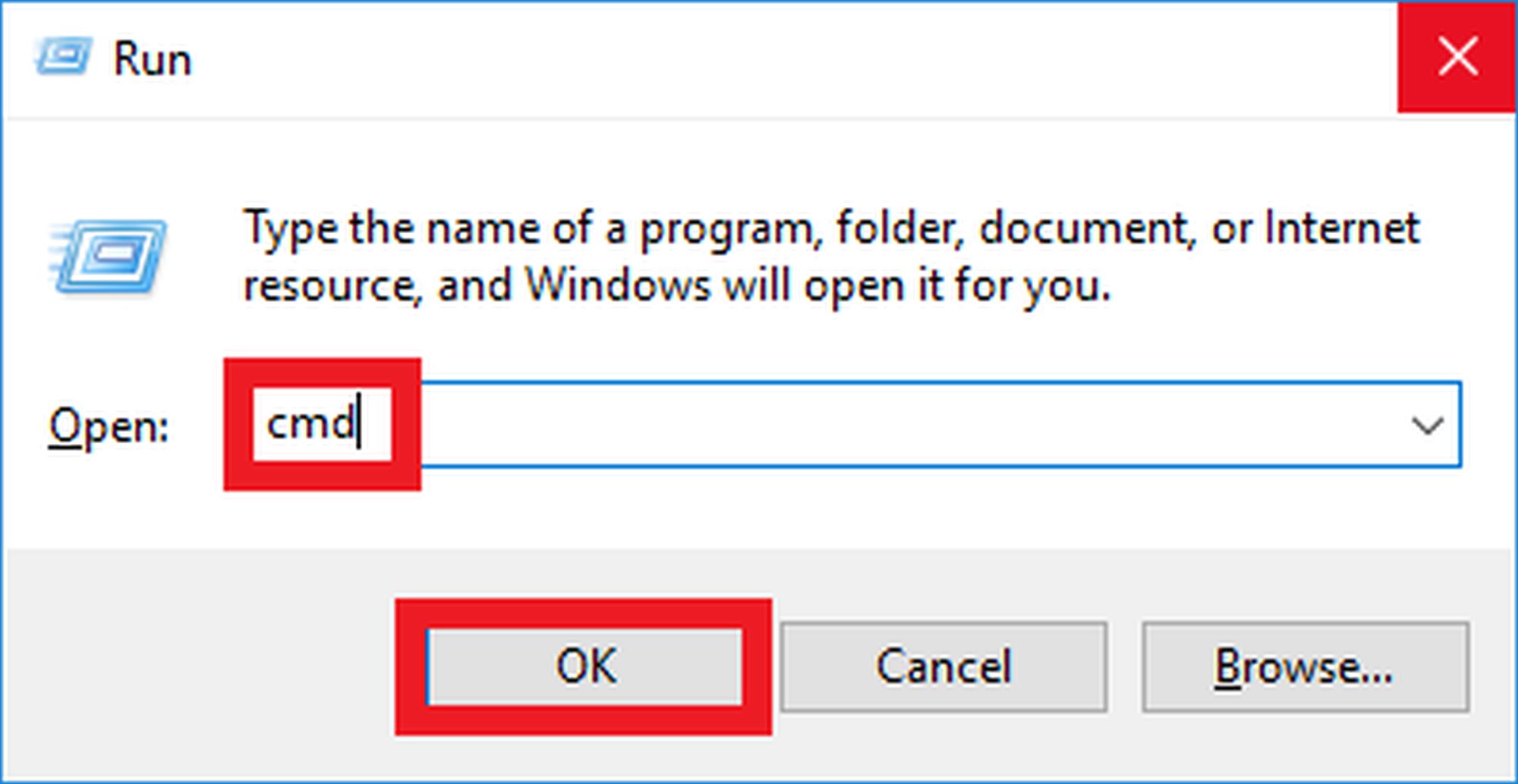Click the word "folder," in the description
Viewport: 1518px width, 784px height.
tap(899, 228)
